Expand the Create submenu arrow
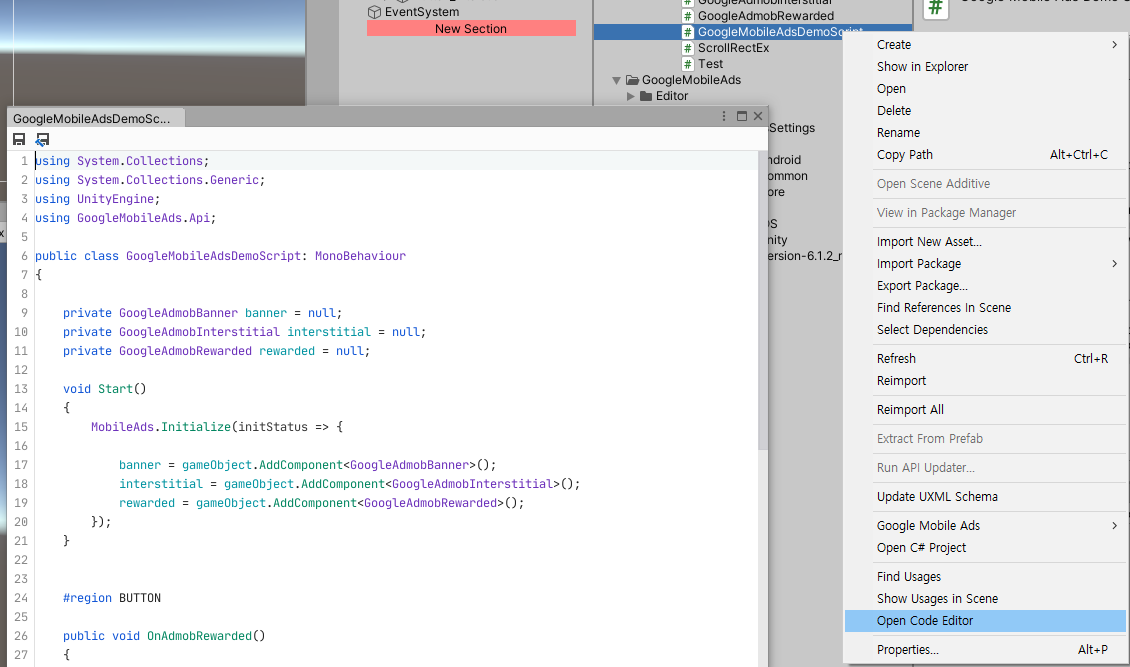Viewport: 1130px width, 667px height. coord(1114,45)
